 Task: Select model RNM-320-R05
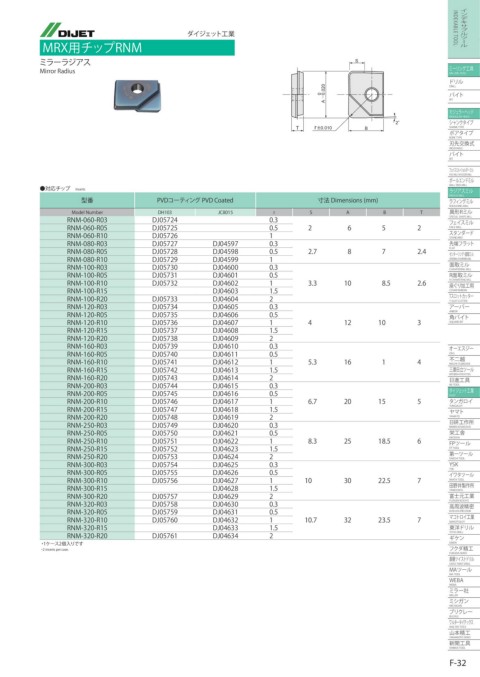click(x=87, y=512)
